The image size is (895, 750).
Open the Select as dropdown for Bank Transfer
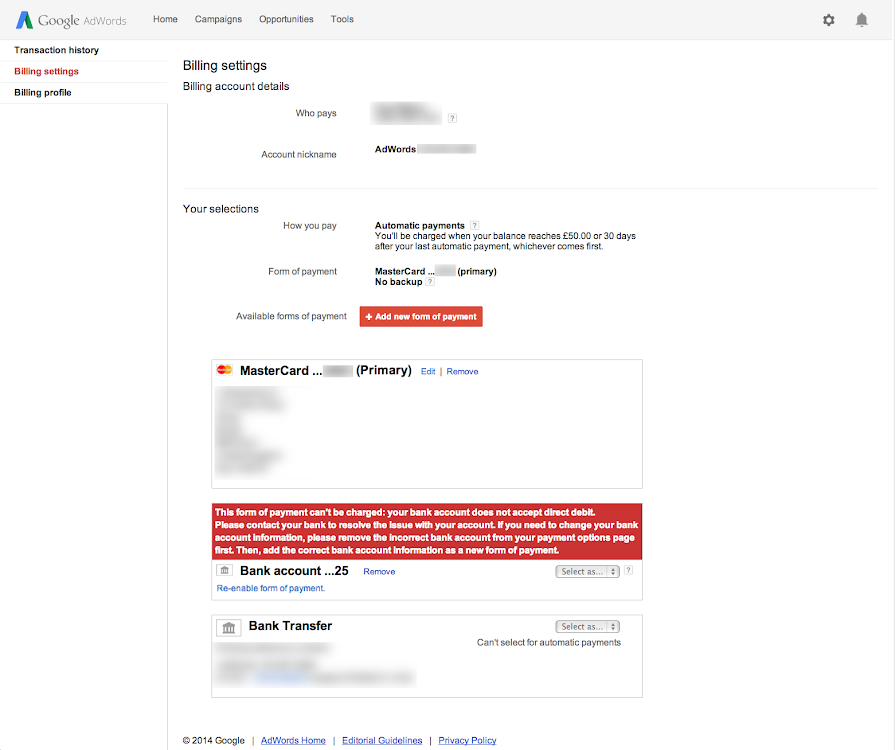pos(587,626)
